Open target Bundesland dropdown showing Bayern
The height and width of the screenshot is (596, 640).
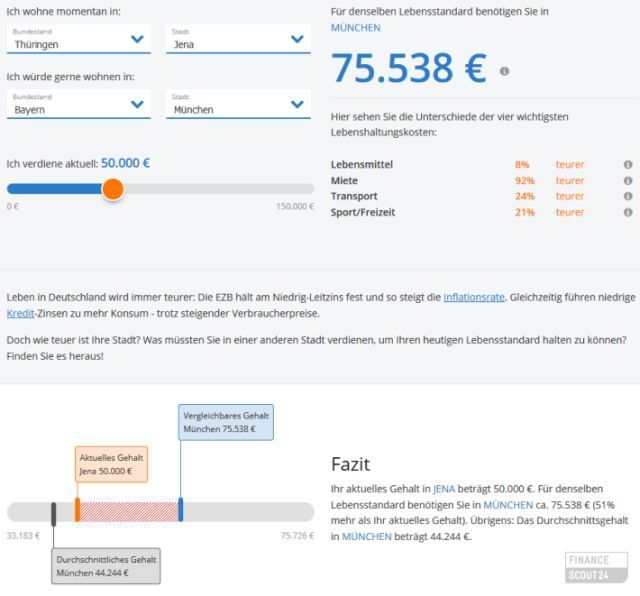(x=79, y=104)
